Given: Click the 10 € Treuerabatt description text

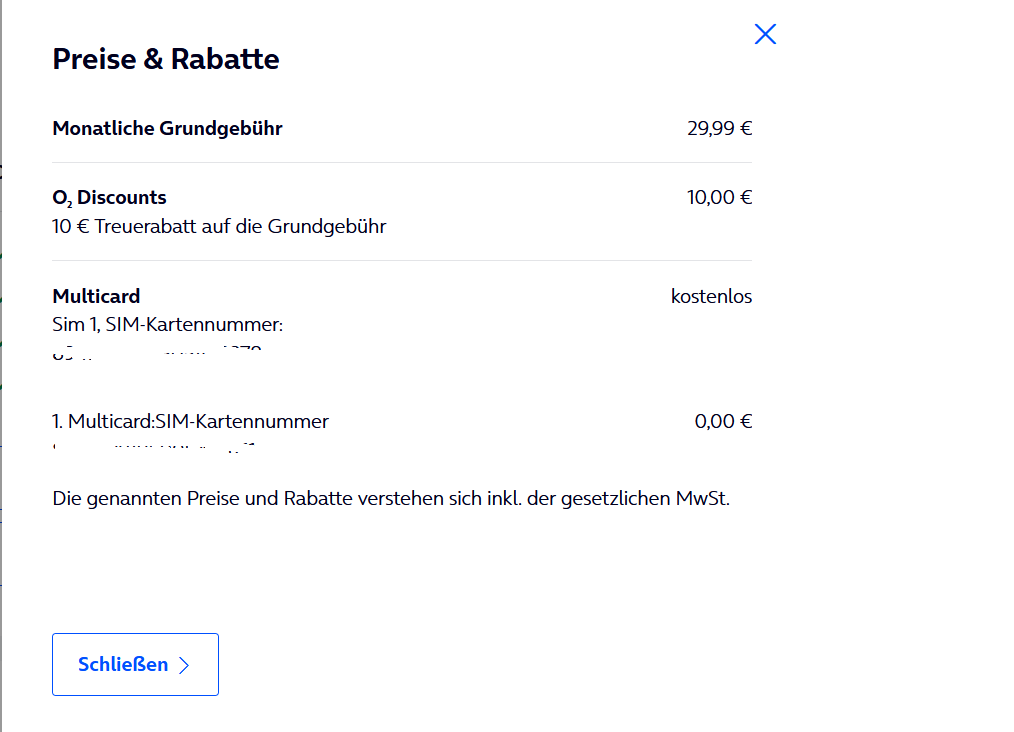Looking at the screenshot, I should point(219,226).
